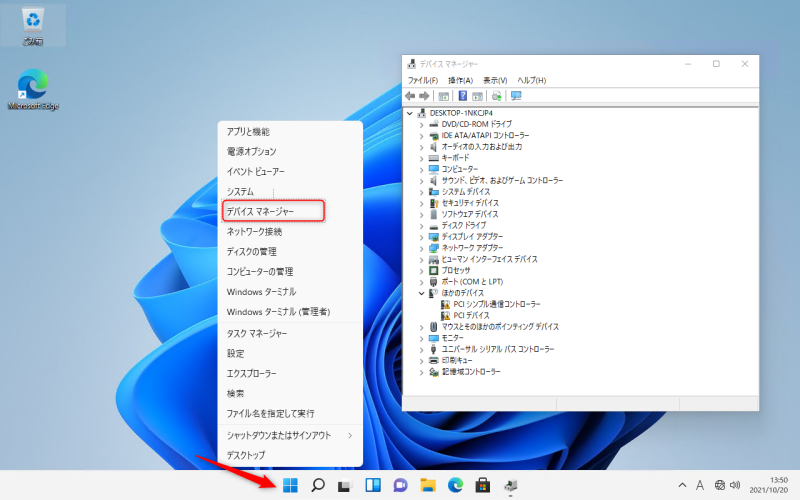Expand ネットワーク アダプター node
The height and width of the screenshot is (500, 800).
tap(421, 248)
